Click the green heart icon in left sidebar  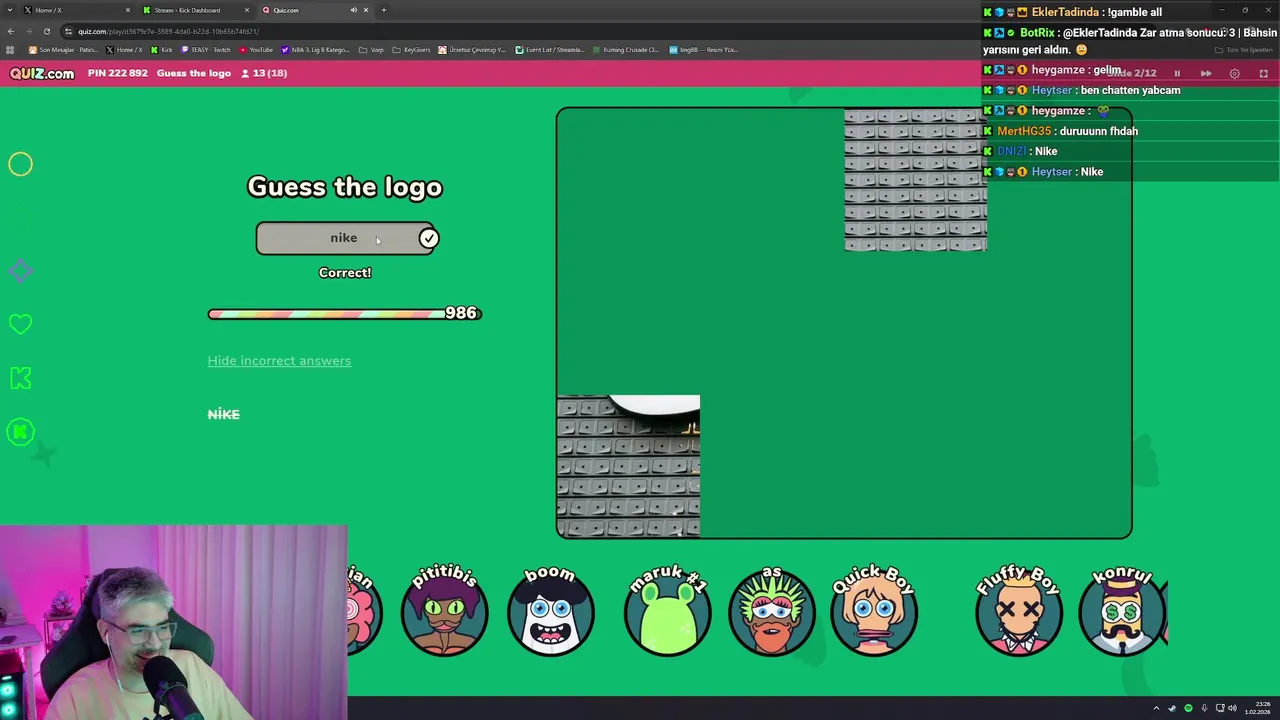20,324
